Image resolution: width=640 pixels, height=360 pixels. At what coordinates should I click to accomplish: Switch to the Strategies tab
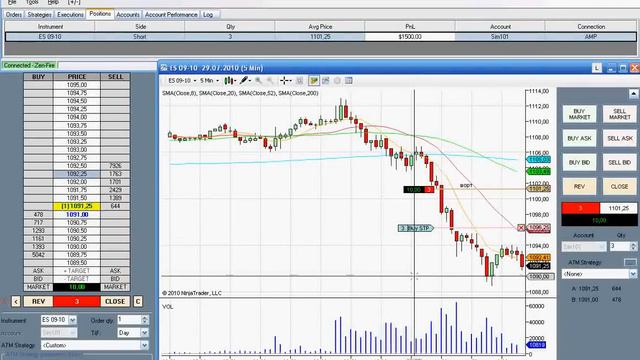pos(40,15)
